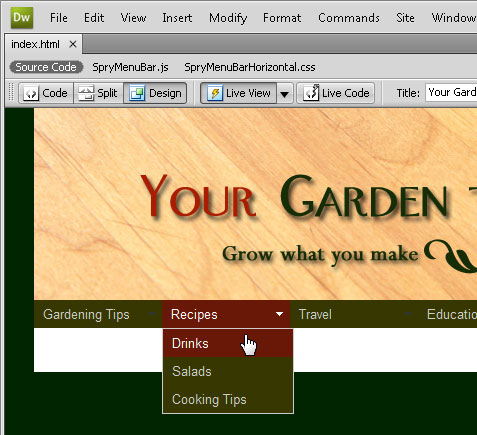Screen dimensions: 477x435
Task: Open the related file SpryMenuBar.js
Action: coord(130,67)
